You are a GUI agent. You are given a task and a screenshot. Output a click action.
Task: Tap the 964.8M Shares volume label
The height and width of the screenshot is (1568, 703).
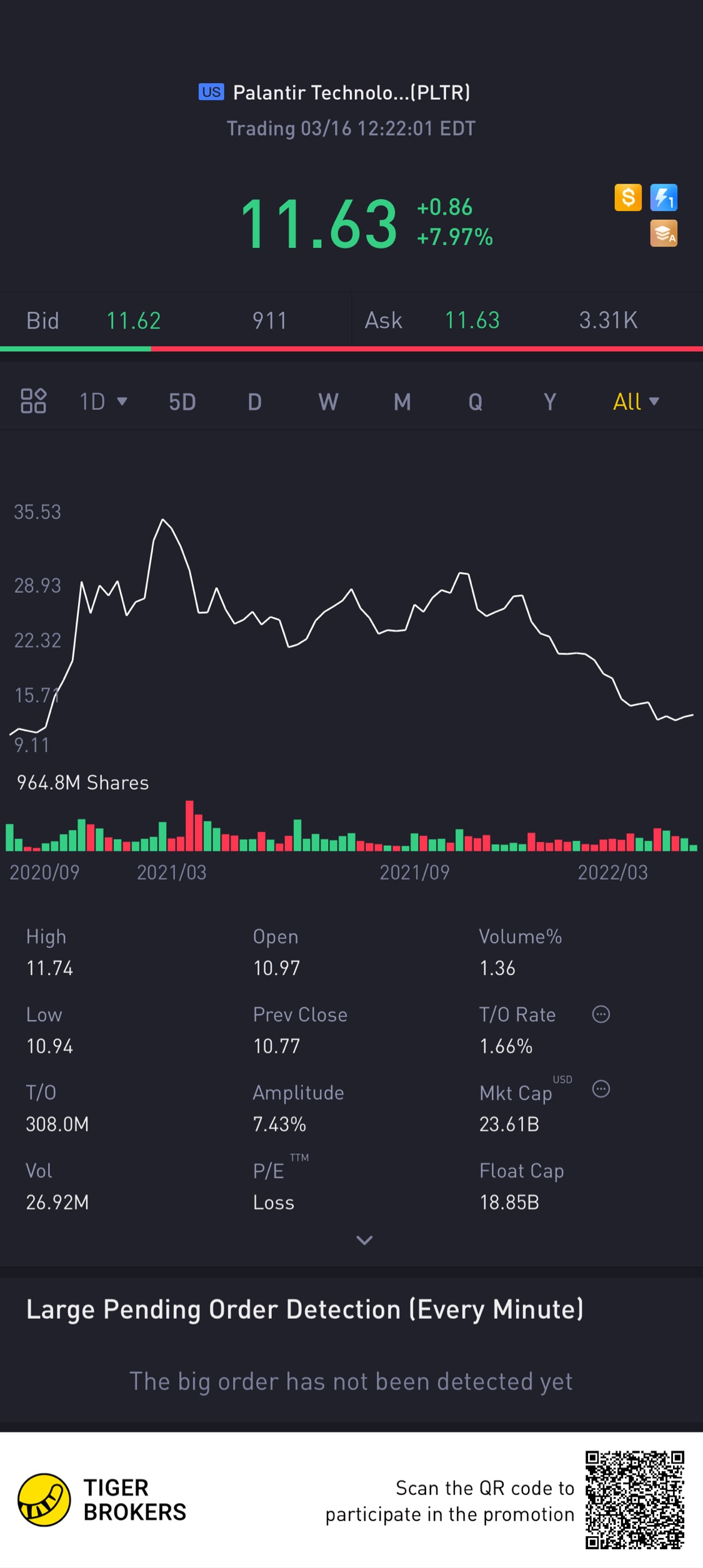pyautogui.click(x=83, y=783)
